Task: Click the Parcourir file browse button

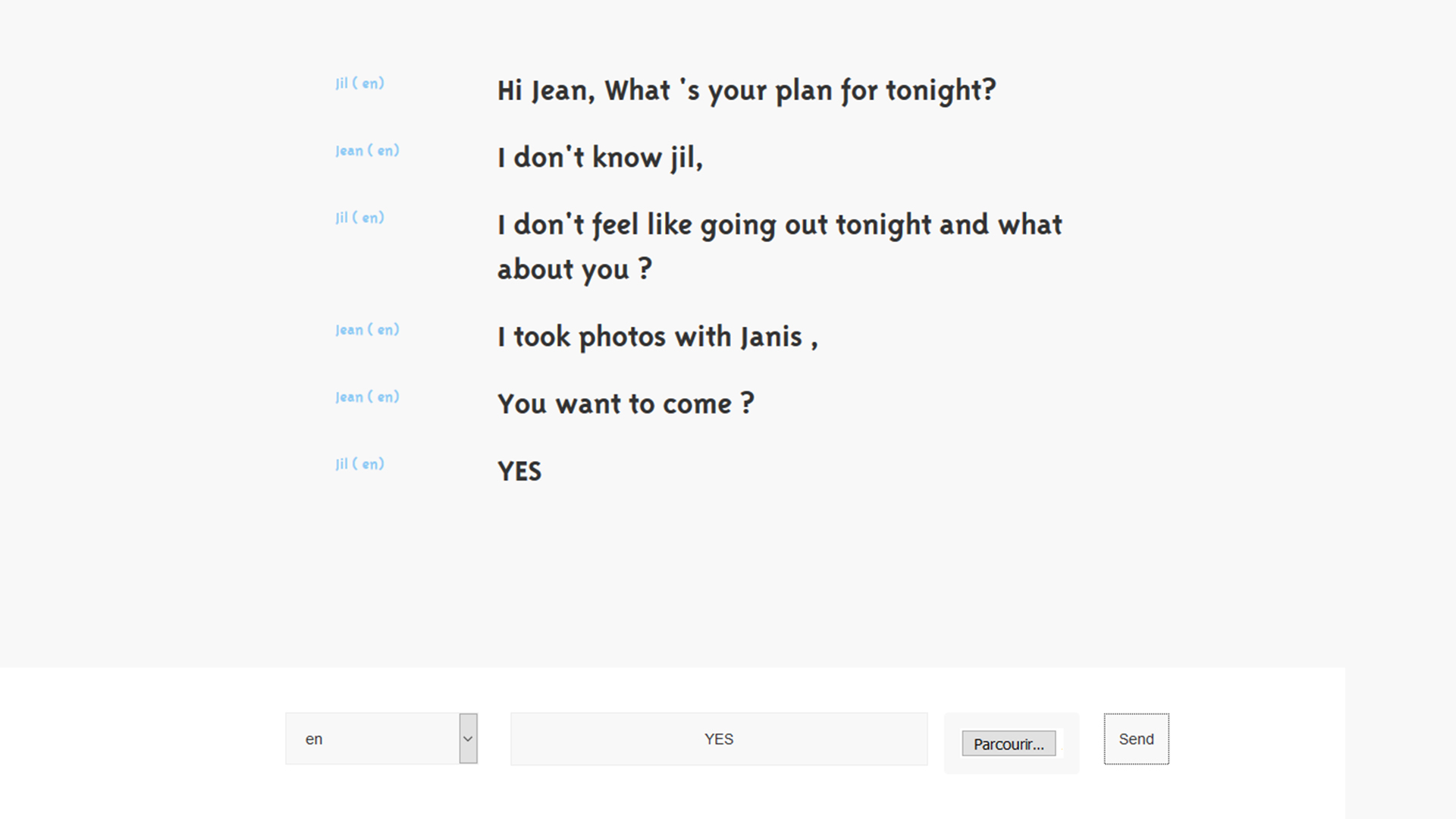Action: point(1009,744)
